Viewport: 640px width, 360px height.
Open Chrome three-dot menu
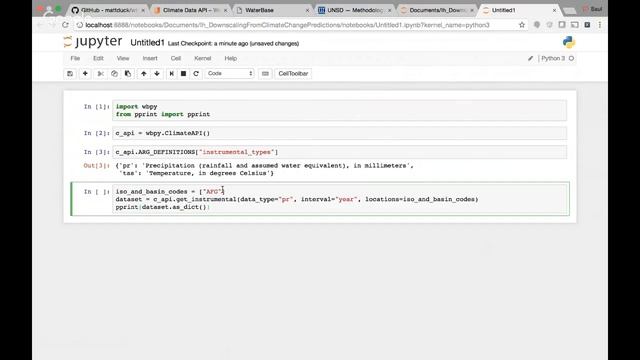600,25
